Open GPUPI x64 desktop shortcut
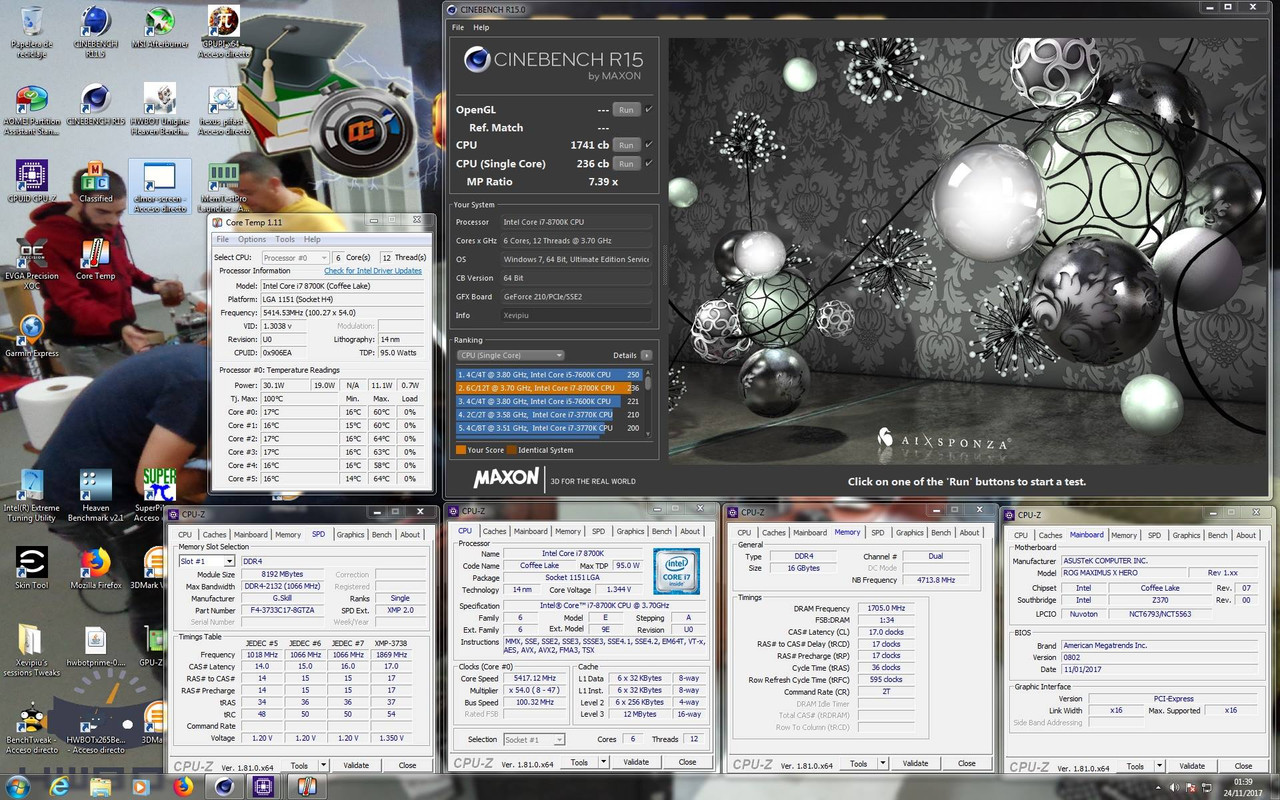The height and width of the screenshot is (800, 1280). [x=223, y=32]
